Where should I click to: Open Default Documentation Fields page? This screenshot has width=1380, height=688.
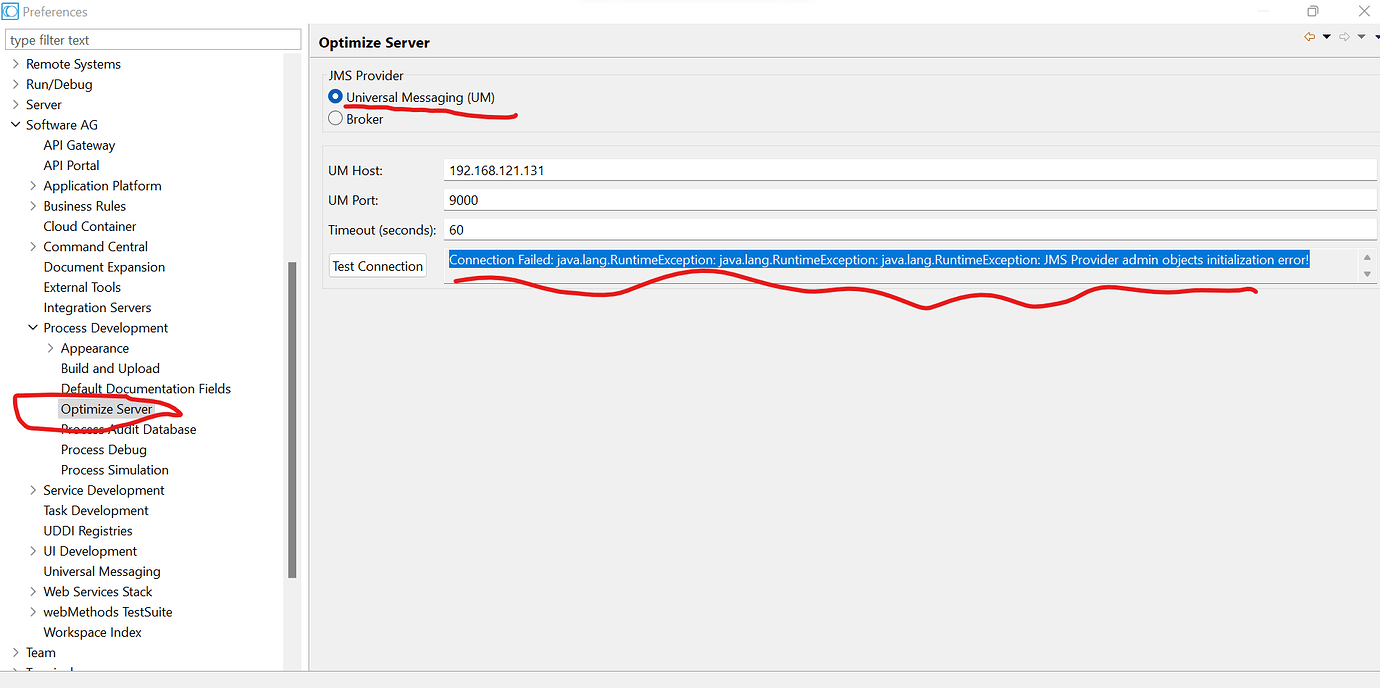(146, 388)
